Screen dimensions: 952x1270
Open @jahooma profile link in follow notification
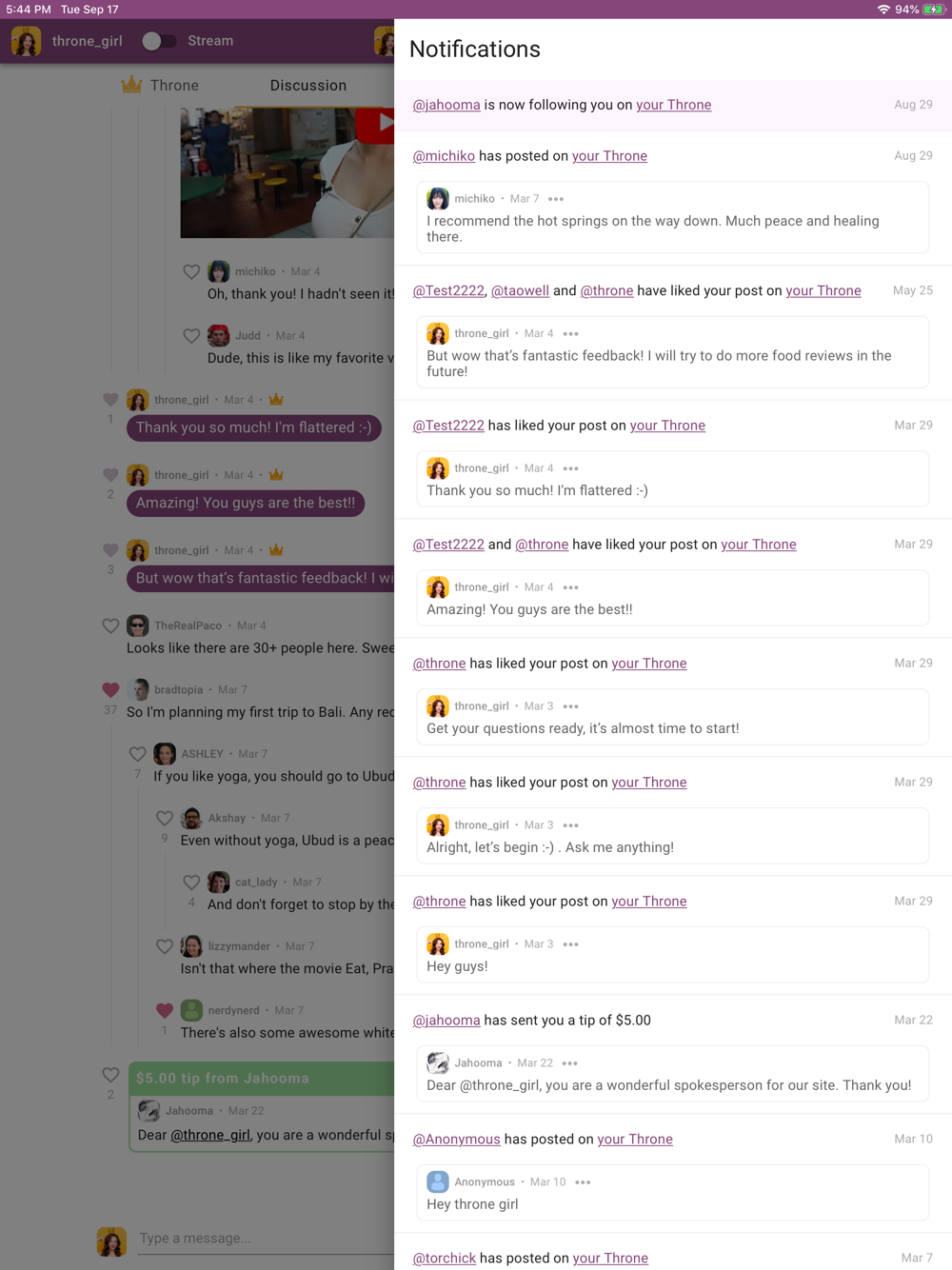point(446,105)
